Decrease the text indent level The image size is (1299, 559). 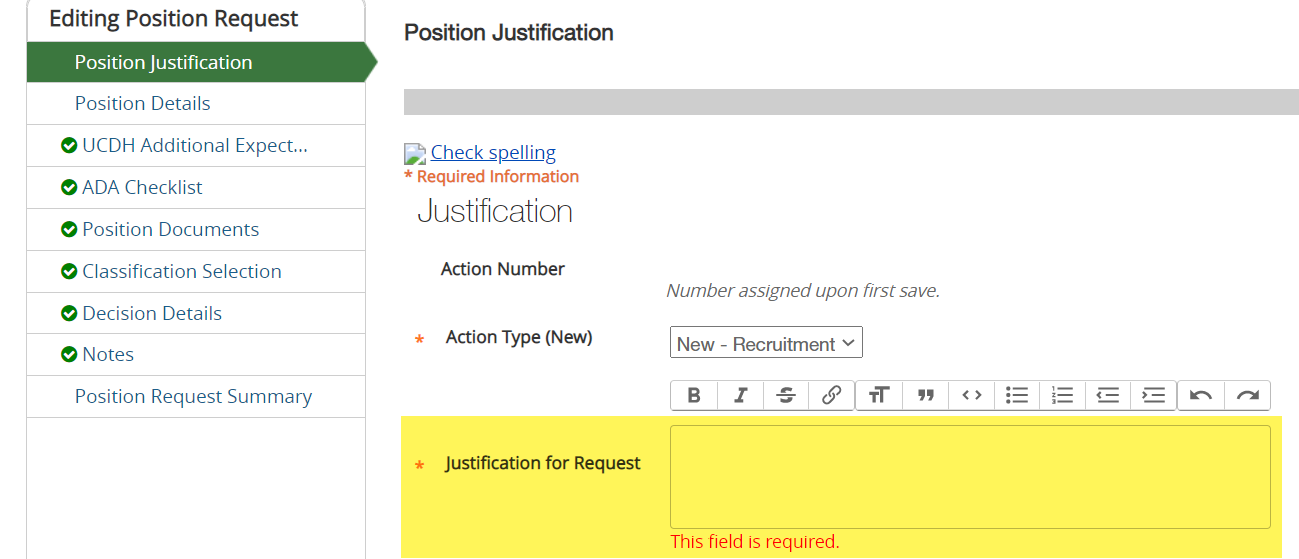pyautogui.click(x=1108, y=395)
